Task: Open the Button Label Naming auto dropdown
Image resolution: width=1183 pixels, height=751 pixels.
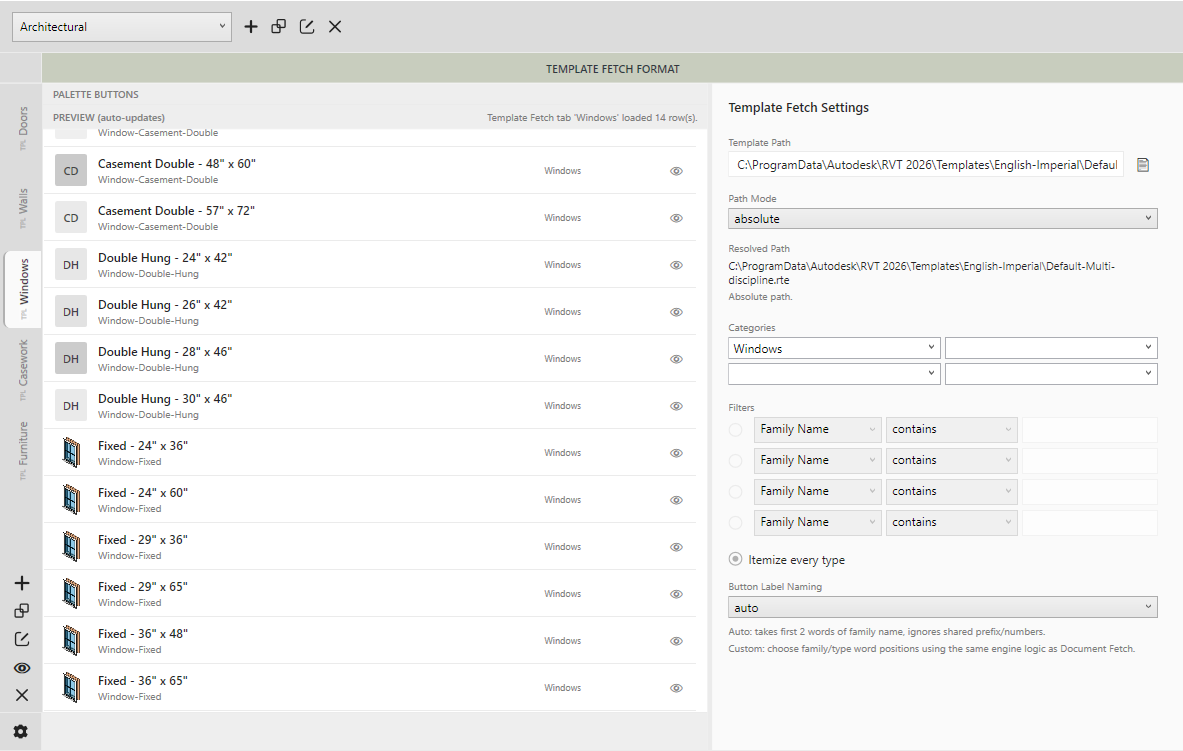Action: 941,606
